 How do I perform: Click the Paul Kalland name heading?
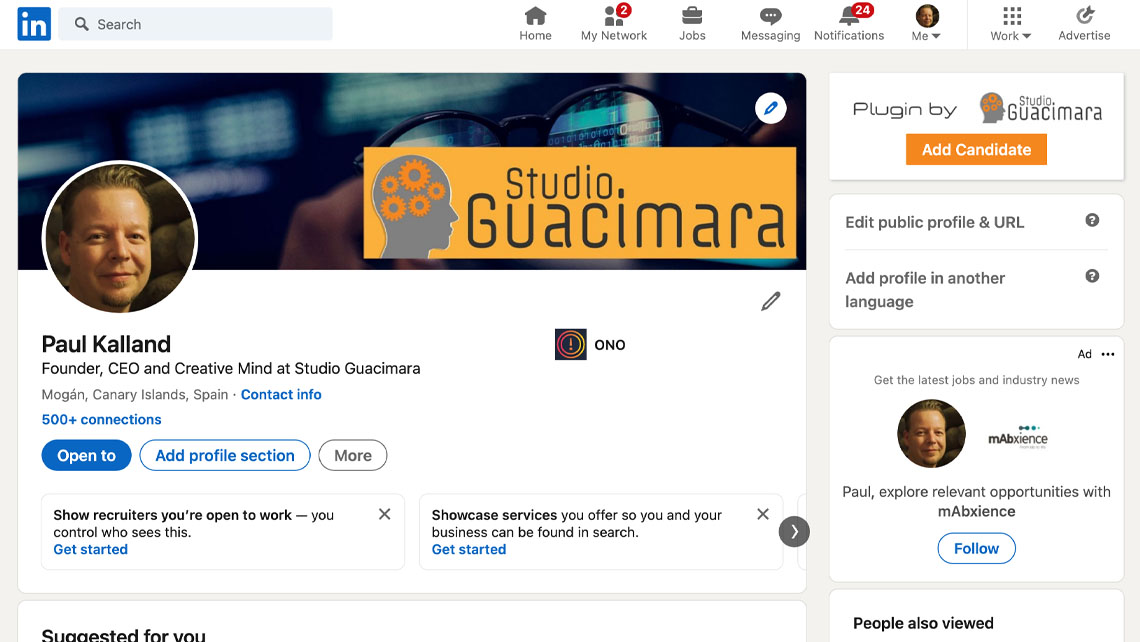point(106,344)
